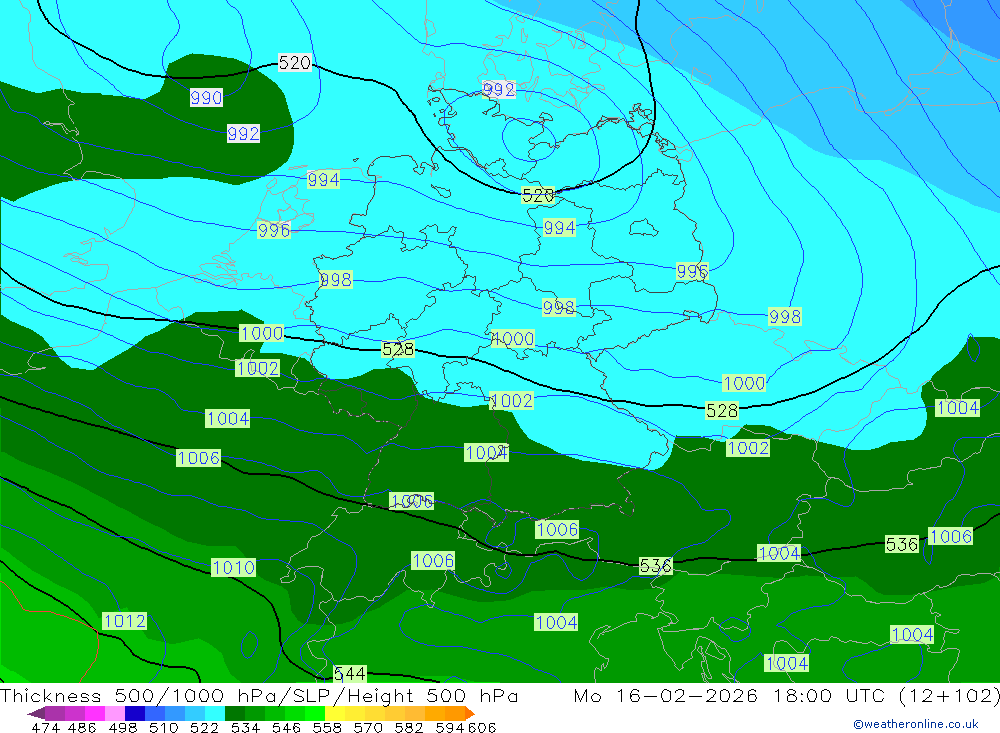Click the map title 'Thickness 500/1000 hPa/SLP/Height 500 hPa'
Viewport: 1000px width, 733px height.
point(259,695)
